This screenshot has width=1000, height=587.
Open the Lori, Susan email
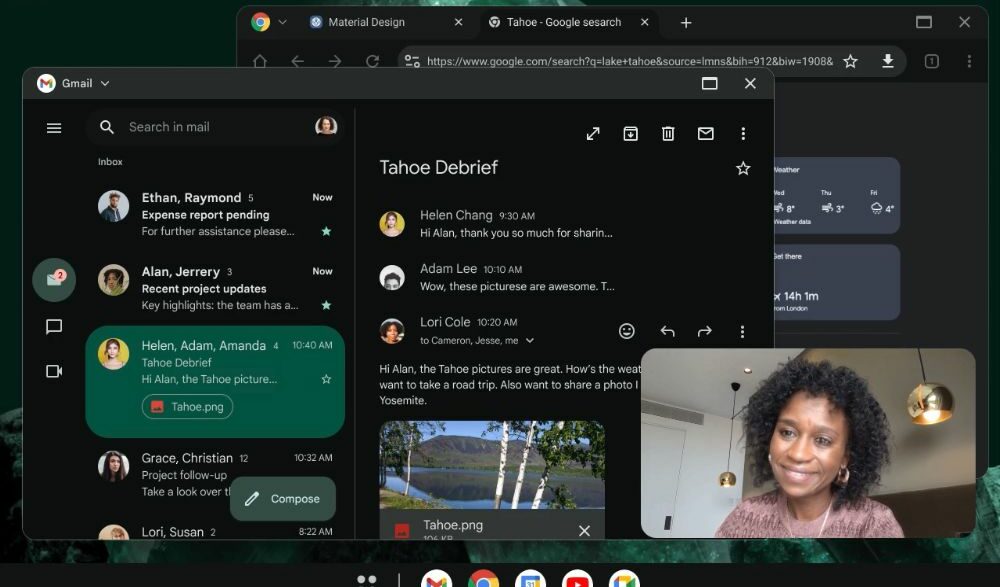click(216, 531)
